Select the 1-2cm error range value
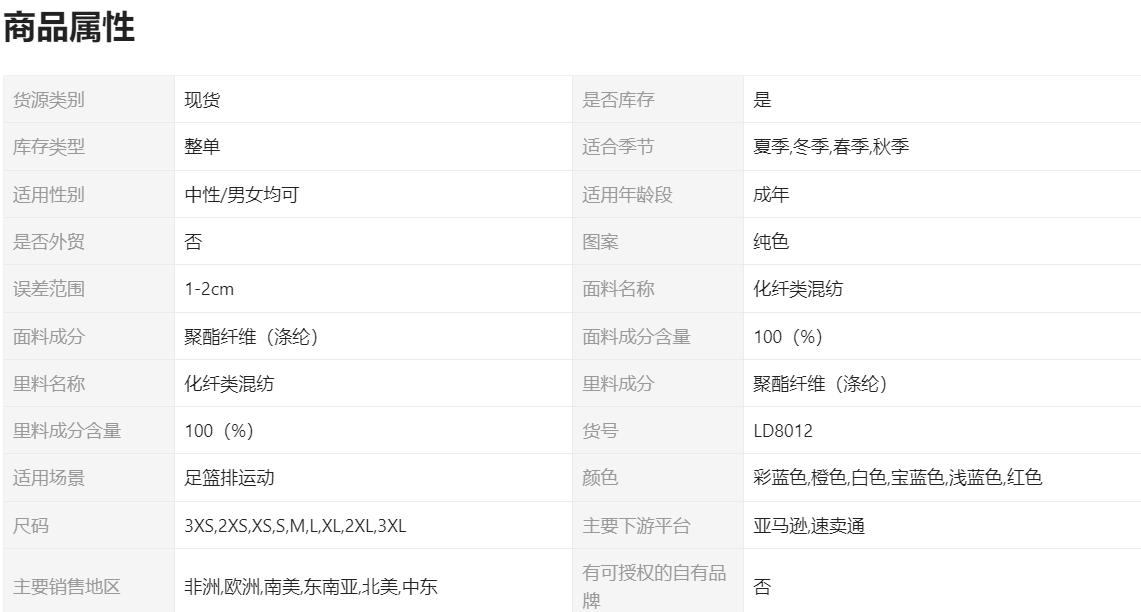Screen dimensions: 1141x612 pos(210,289)
